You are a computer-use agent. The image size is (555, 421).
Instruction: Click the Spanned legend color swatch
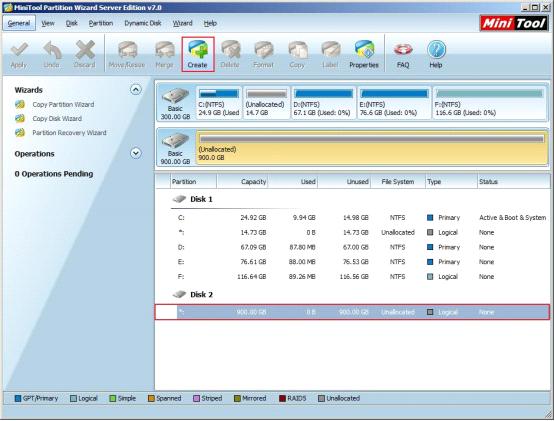tap(151, 398)
